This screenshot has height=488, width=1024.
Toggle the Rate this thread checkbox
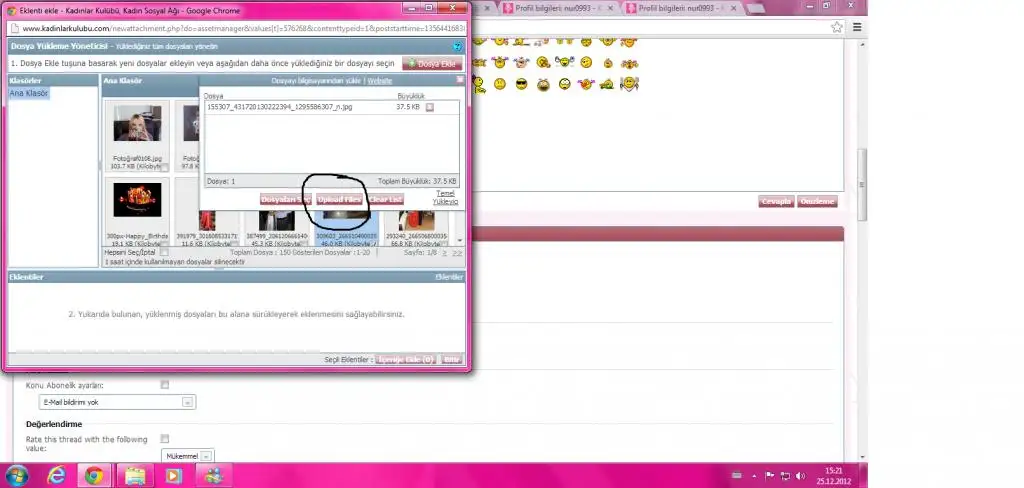(x=165, y=438)
